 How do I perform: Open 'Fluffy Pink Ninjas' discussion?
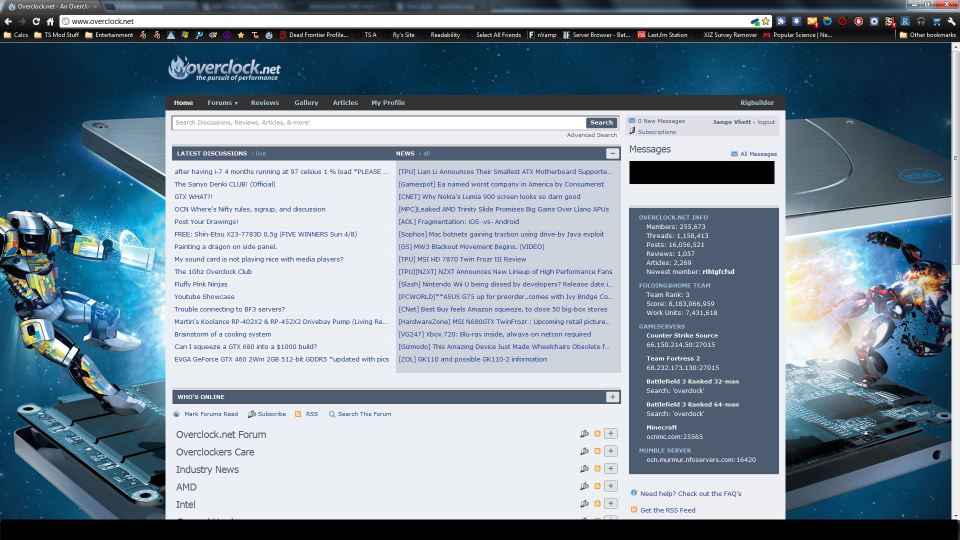pos(201,284)
